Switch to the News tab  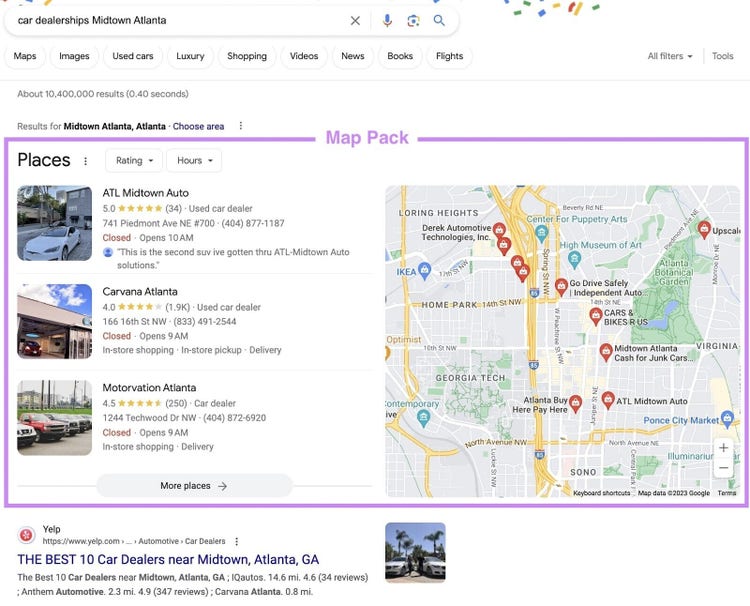(x=353, y=56)
